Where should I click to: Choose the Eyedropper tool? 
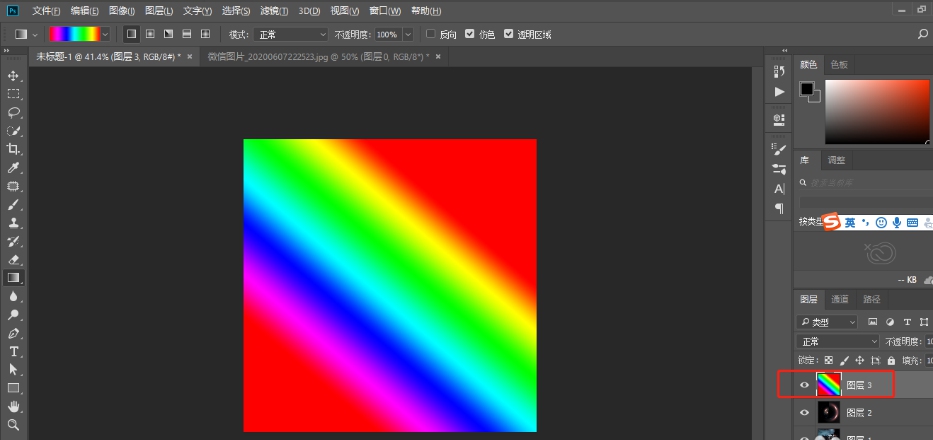pos(14,167)
